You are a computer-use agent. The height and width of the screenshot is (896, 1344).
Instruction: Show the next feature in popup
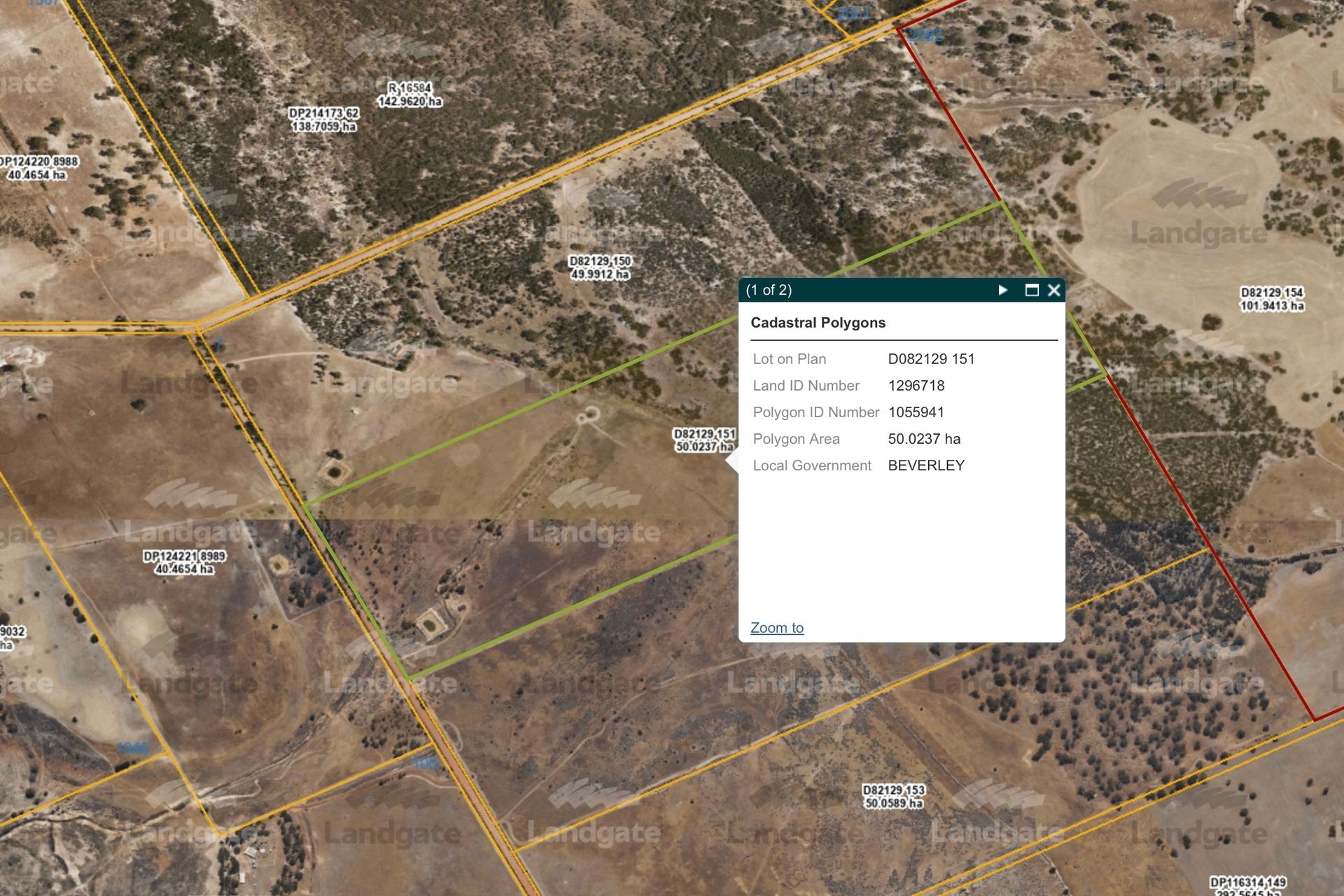[1002, 290]
